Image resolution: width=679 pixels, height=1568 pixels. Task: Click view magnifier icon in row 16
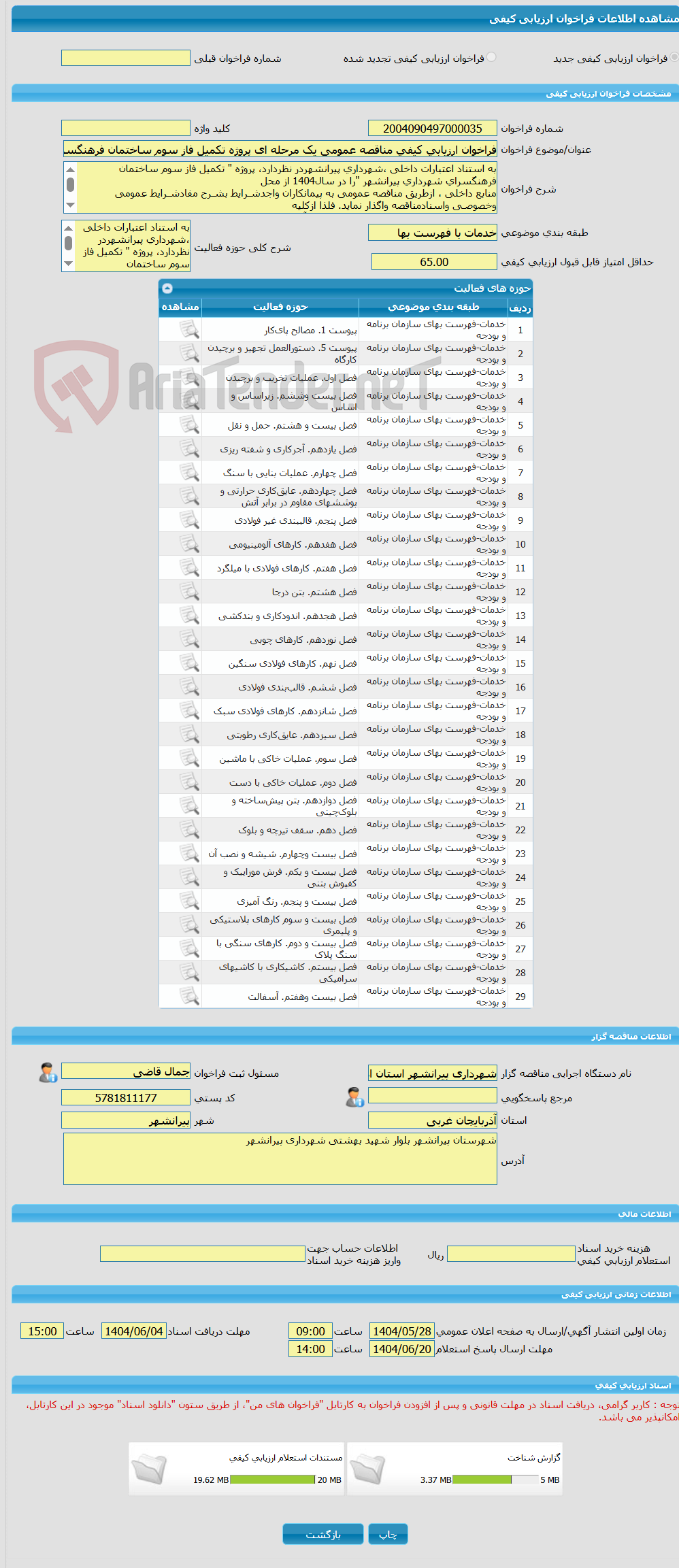(x=188, y=687)
